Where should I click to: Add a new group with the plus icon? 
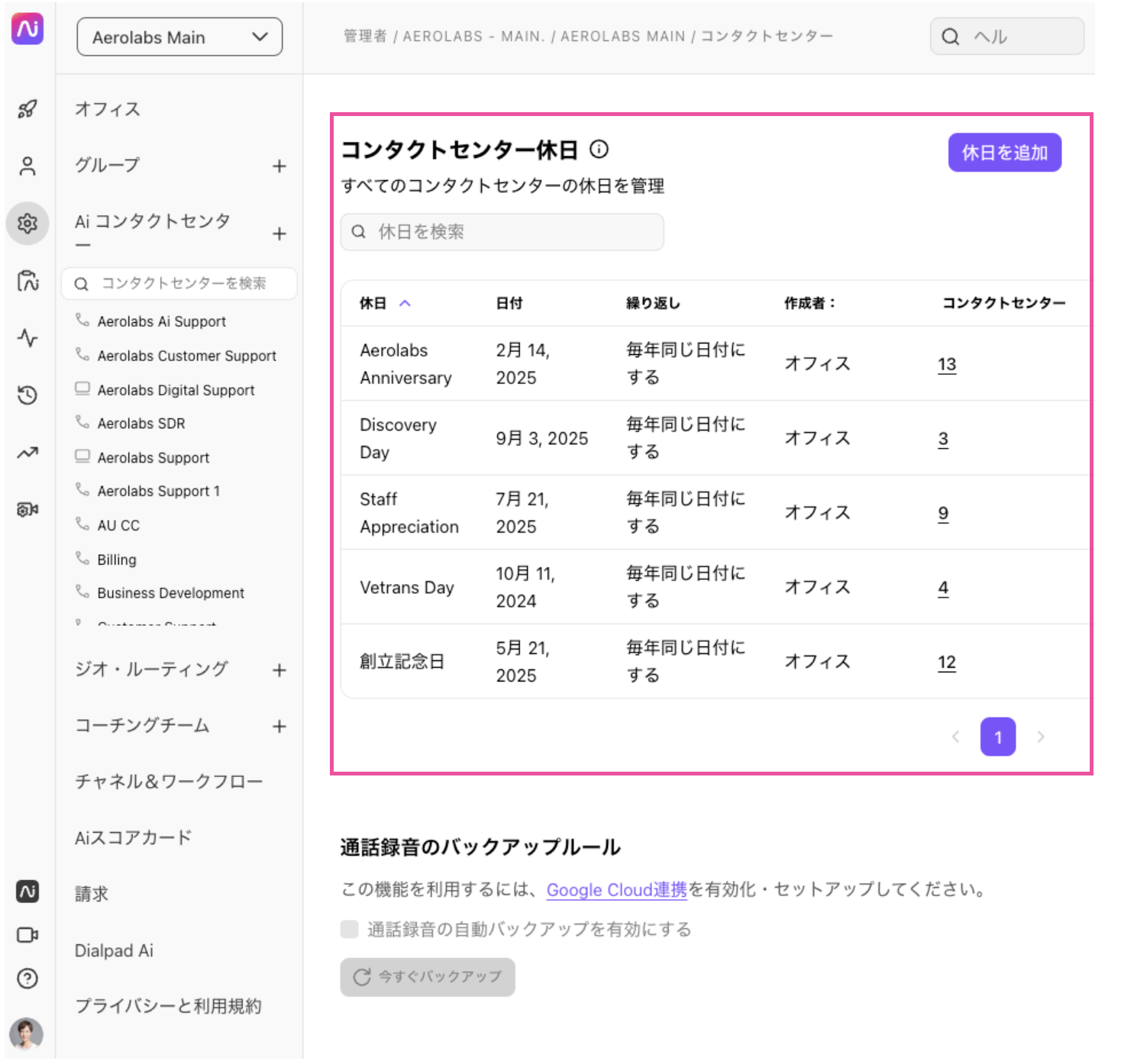pyautogui.click(x=279, y=166)
